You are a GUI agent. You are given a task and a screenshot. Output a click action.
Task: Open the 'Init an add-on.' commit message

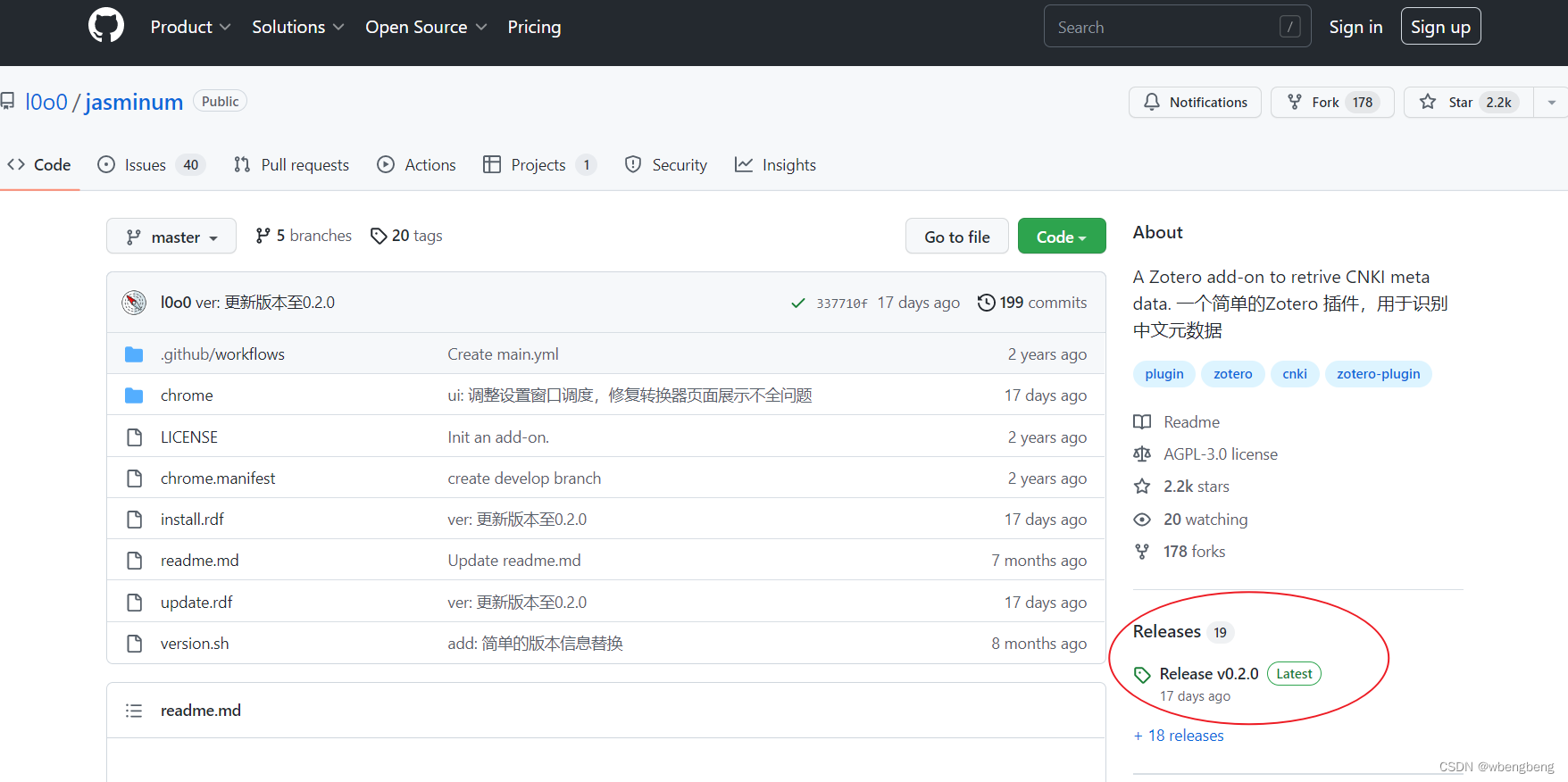pos(498,437)
